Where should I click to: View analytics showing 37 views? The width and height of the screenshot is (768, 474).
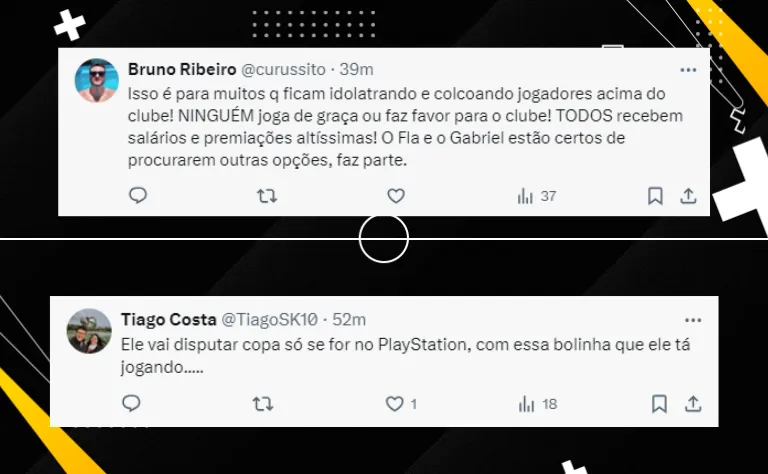point(537,196)
